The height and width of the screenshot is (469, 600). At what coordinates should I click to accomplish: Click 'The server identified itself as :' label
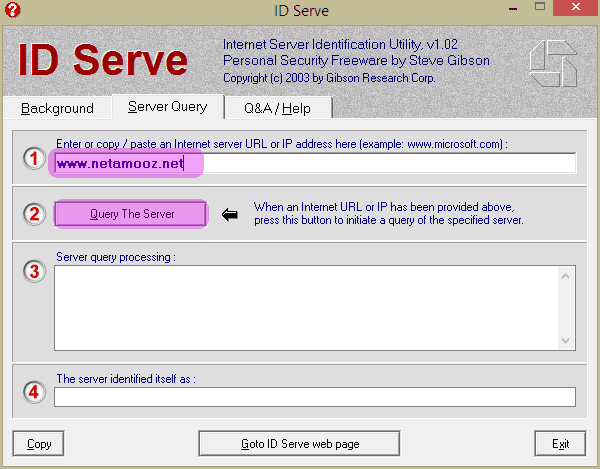[x=126, y=379]
